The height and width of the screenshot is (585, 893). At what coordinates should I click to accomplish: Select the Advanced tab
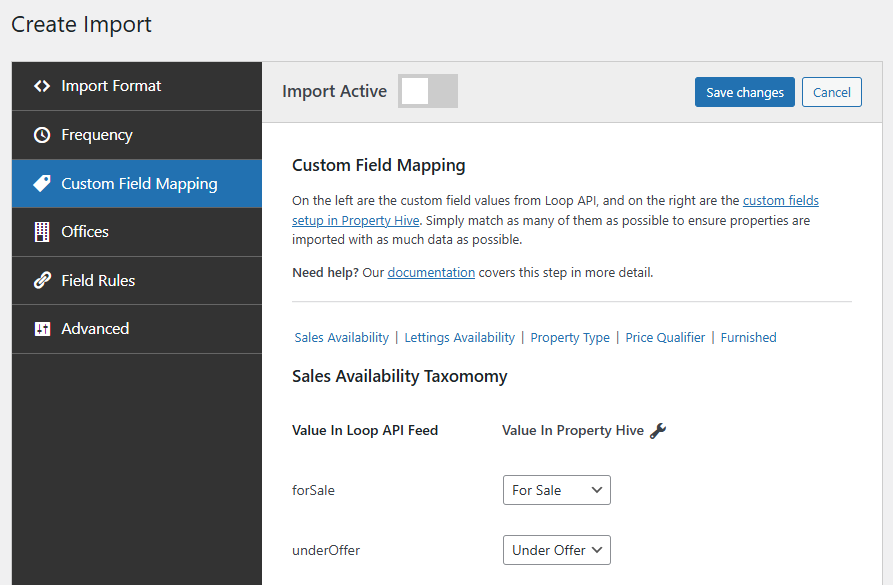click(95, 329)
